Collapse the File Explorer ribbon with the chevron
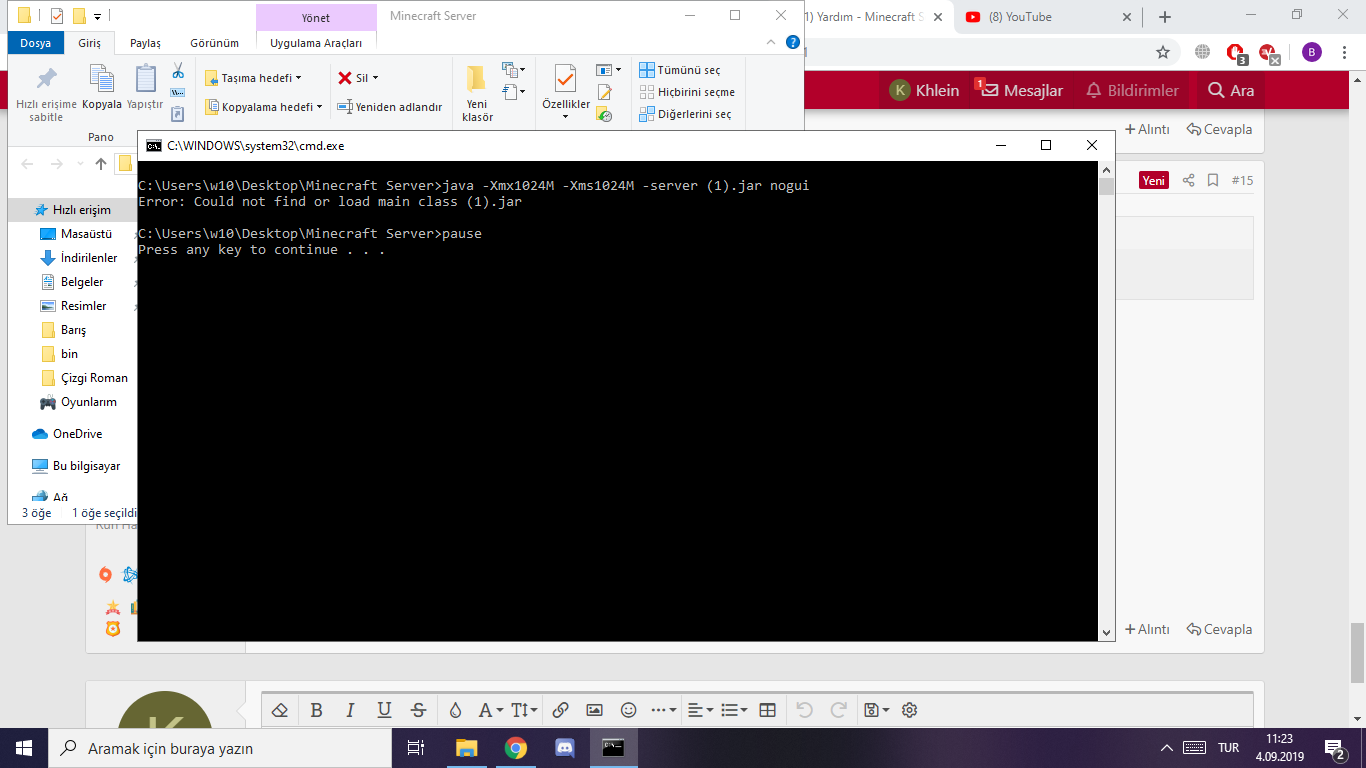The height and width of the screenshot is (768, 1366). click(x=771, y=42)
